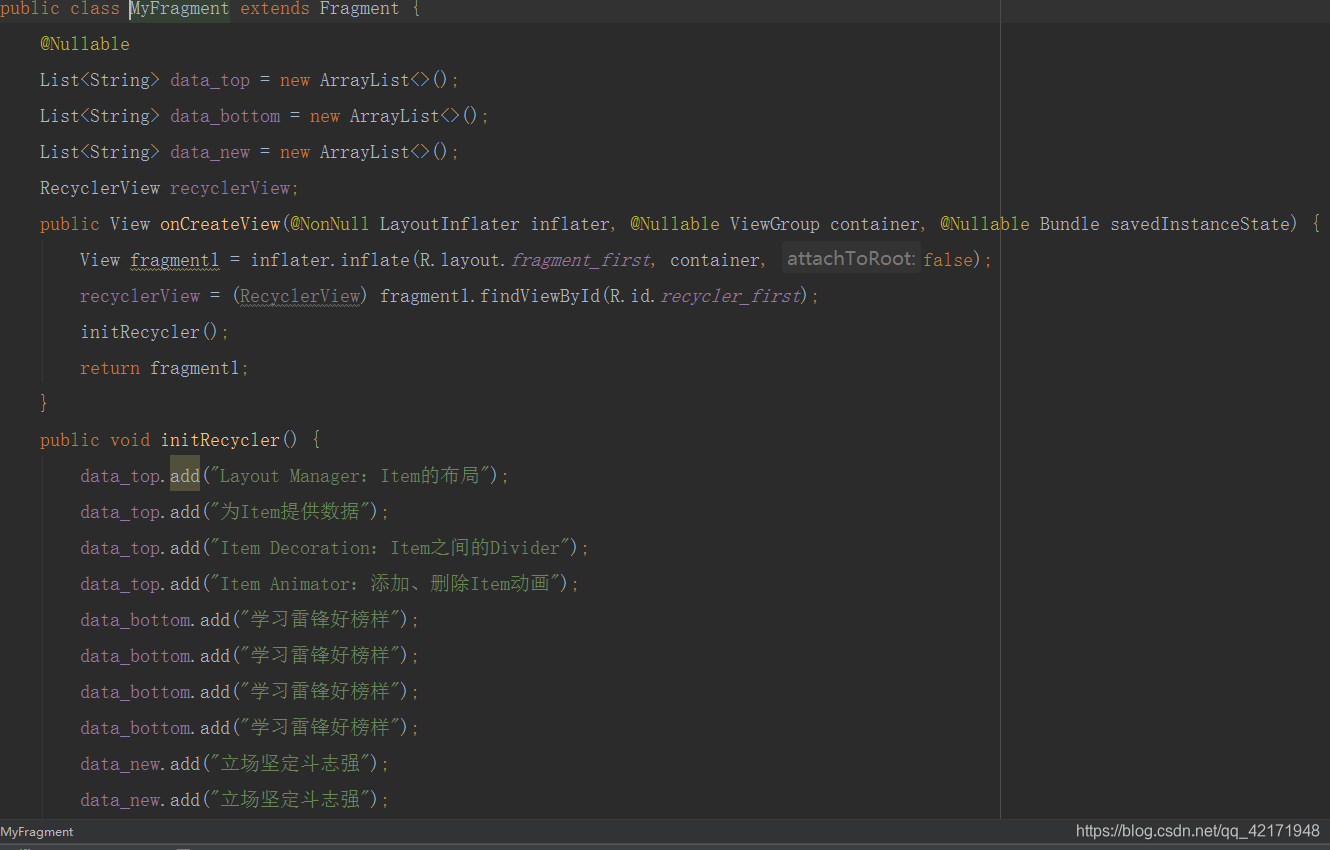The width and height of the screenshot is (1330, 850).
Task: Click the initRecycler method declaration name
Action: pyautogui.click(x=220, y=440)
